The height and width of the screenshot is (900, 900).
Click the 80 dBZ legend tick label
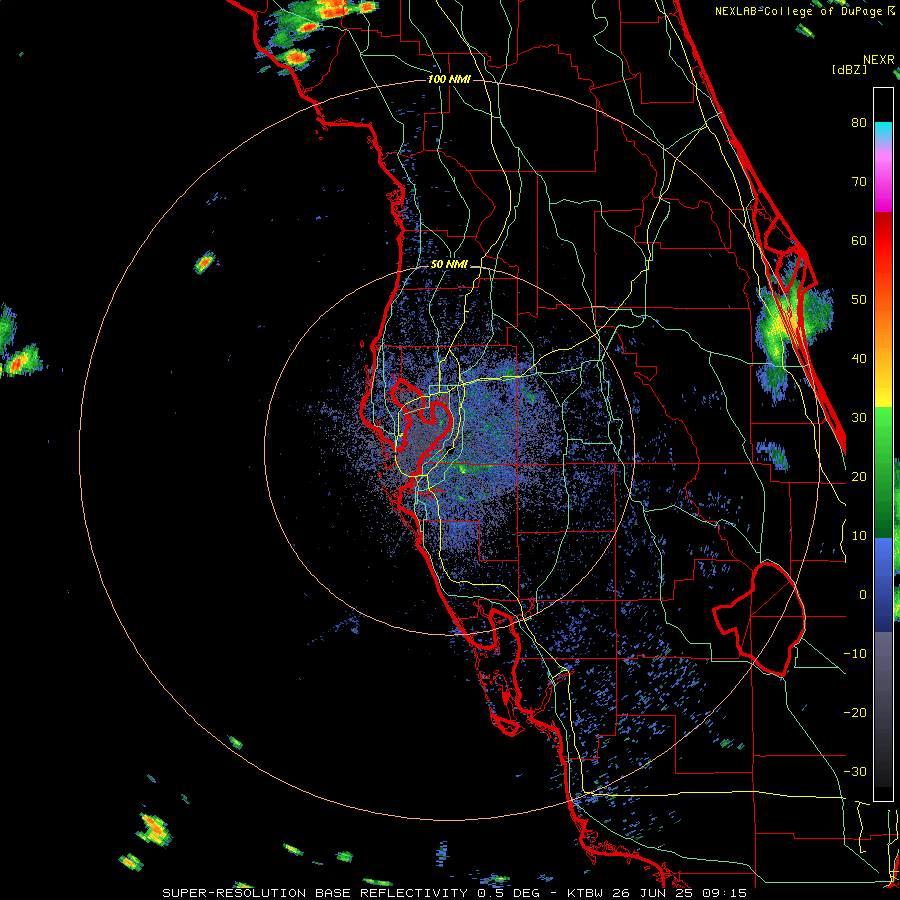(859, 122)
